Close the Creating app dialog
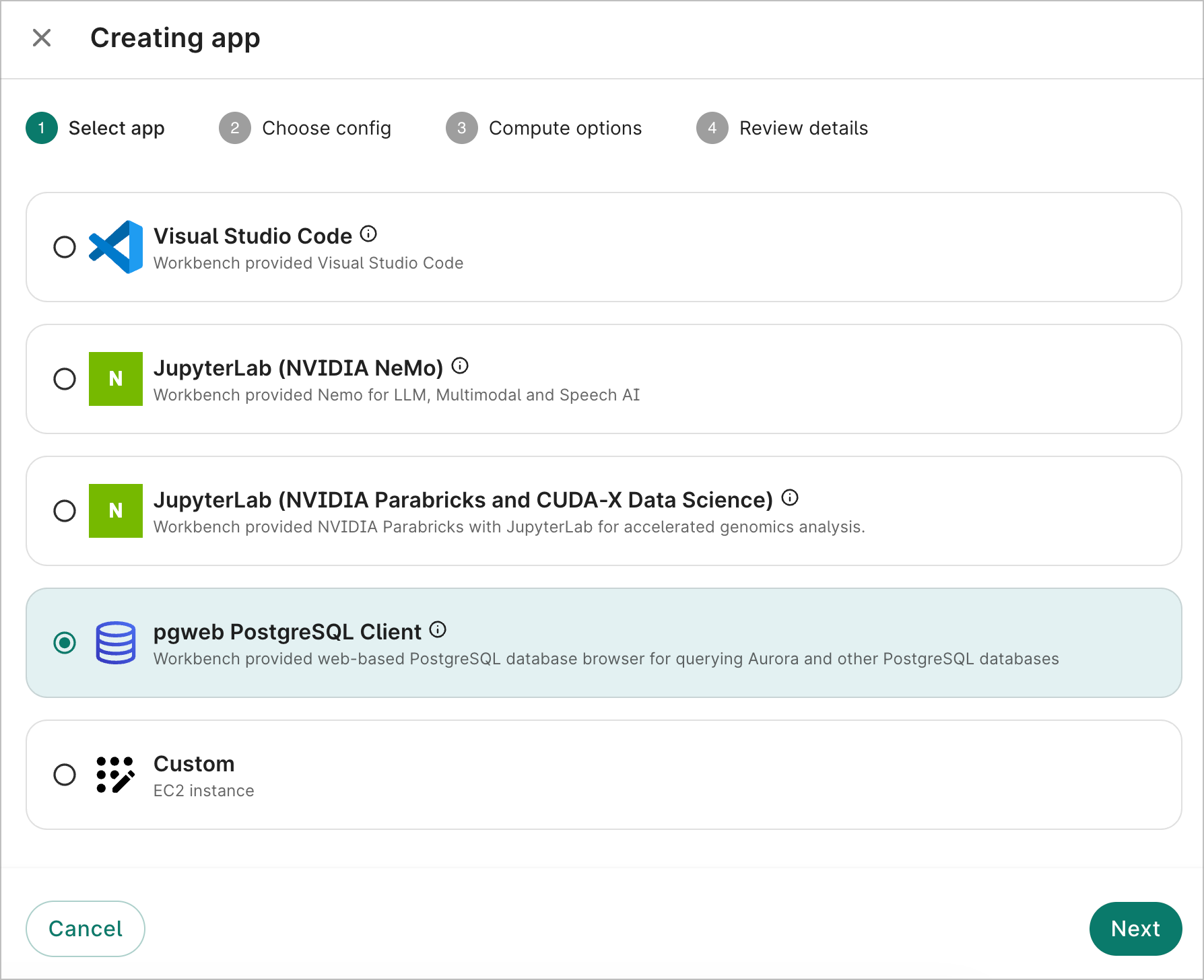This screenshot has width=1204, height=980. (x=42, y=38)
